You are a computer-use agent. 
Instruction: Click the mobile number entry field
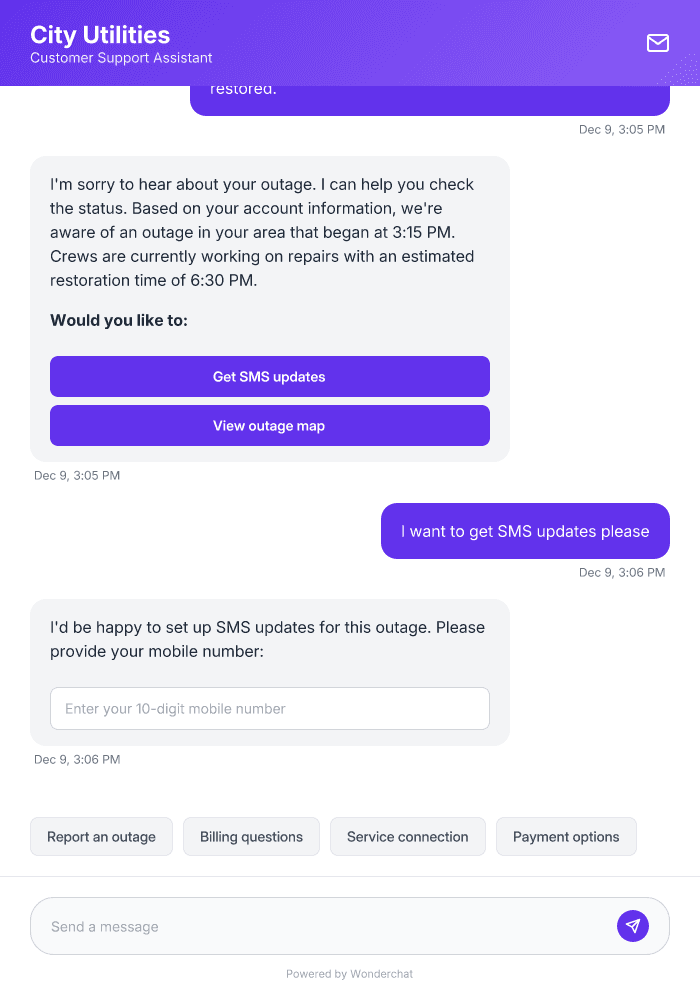(x=269, y=708)
